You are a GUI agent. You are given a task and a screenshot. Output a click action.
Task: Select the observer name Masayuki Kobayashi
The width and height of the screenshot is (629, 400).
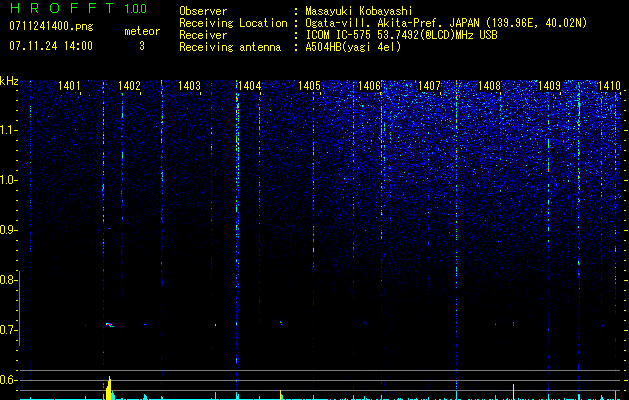coord(359,11)
